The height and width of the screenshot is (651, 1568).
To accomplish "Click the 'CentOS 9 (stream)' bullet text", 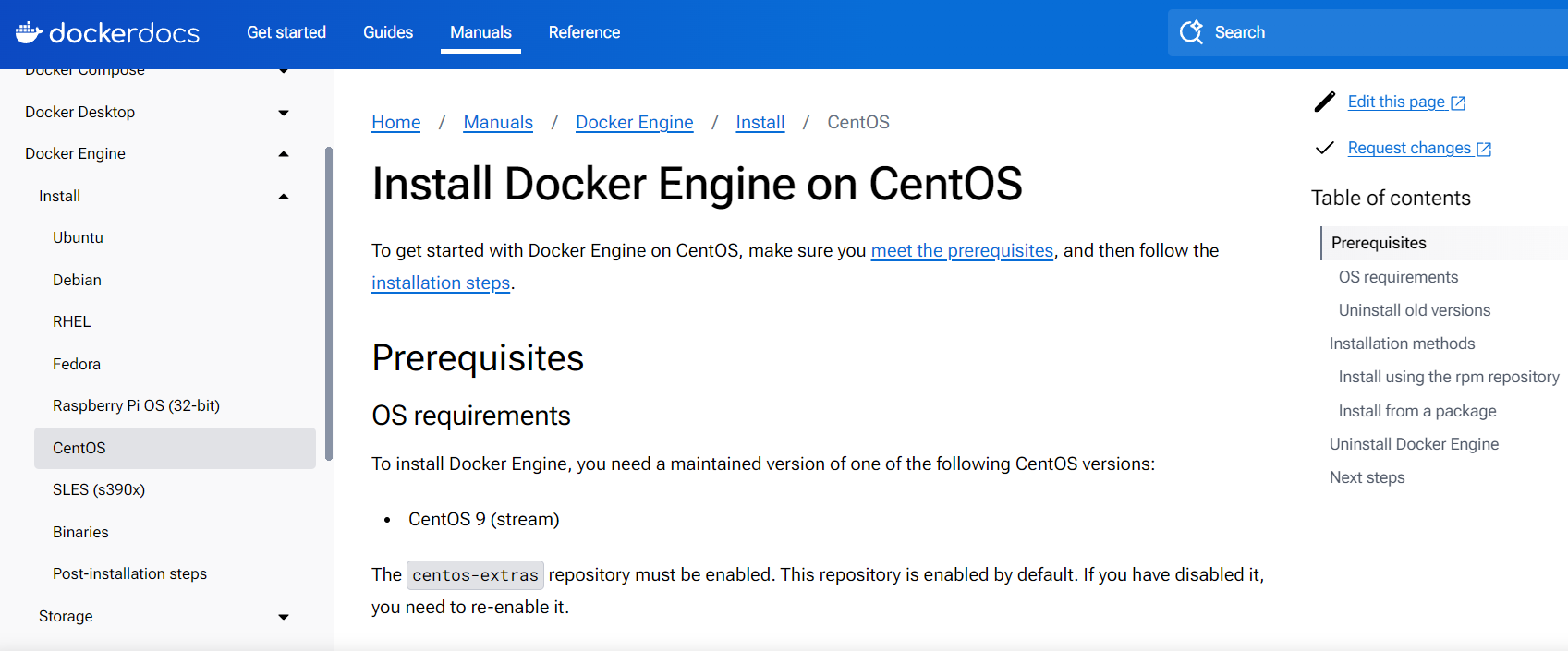I will coord(484,519).
